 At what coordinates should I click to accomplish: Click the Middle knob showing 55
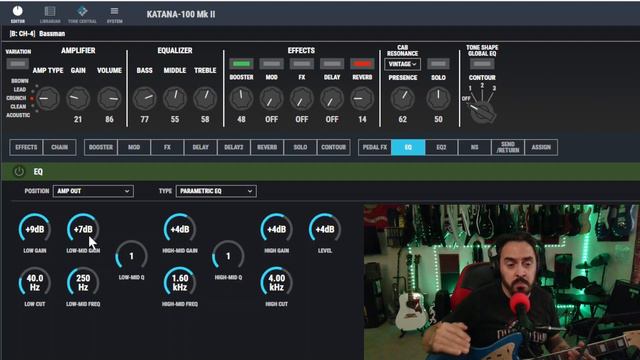tap(175, 98)
